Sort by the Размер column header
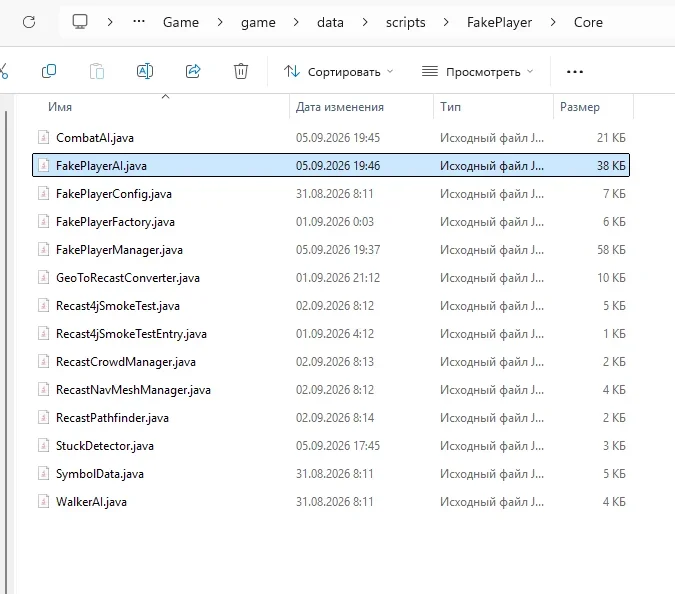The height and width of the screenshot is (594, 675). coord(579,107)
